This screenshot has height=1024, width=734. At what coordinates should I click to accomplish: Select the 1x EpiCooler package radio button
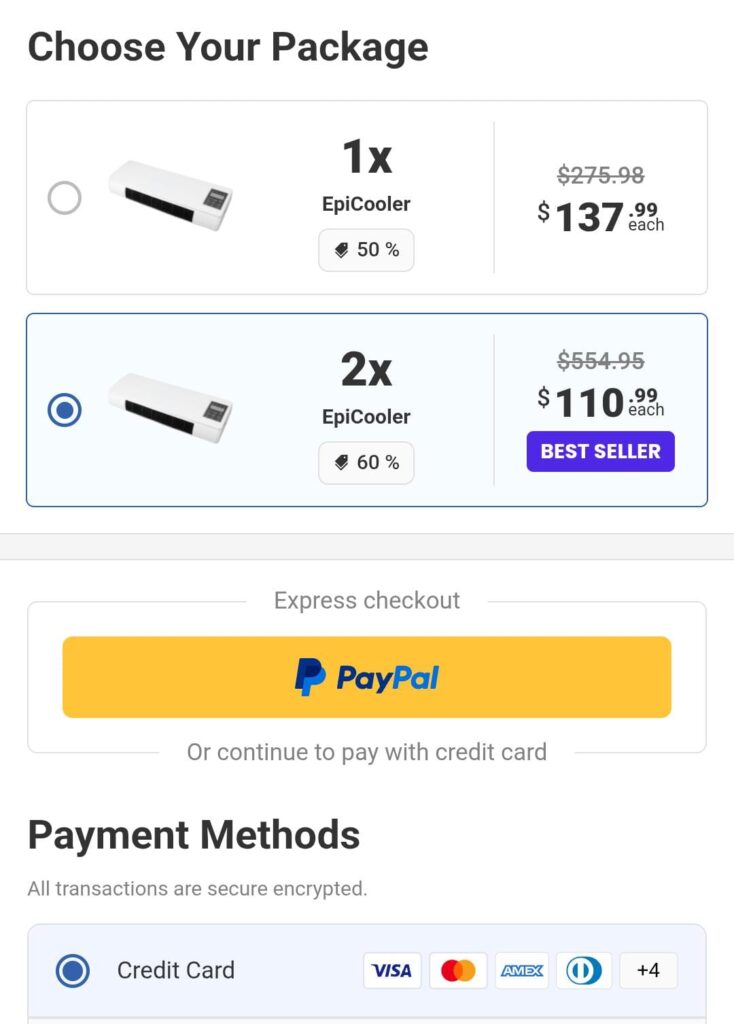pyautogui.click(x=65, y=198)
